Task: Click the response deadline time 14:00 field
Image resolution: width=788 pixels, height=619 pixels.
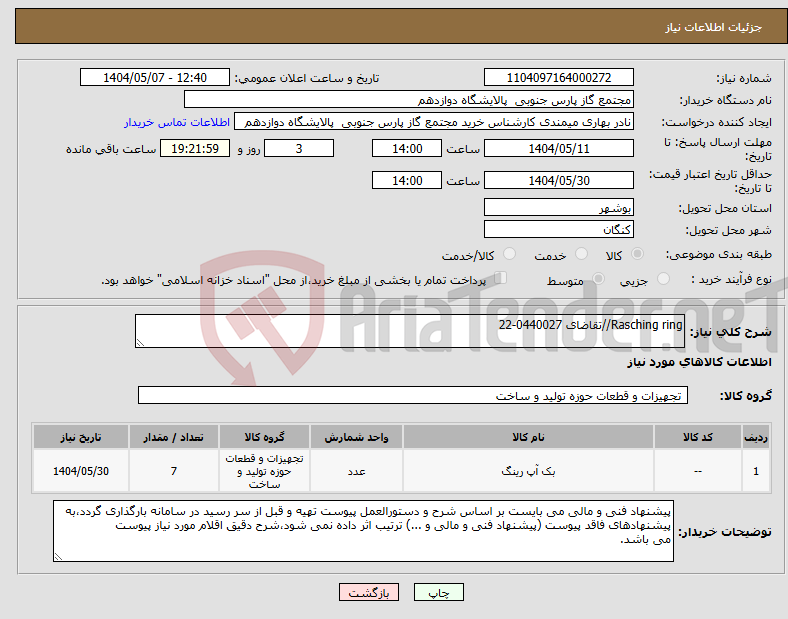Action: 407,148
